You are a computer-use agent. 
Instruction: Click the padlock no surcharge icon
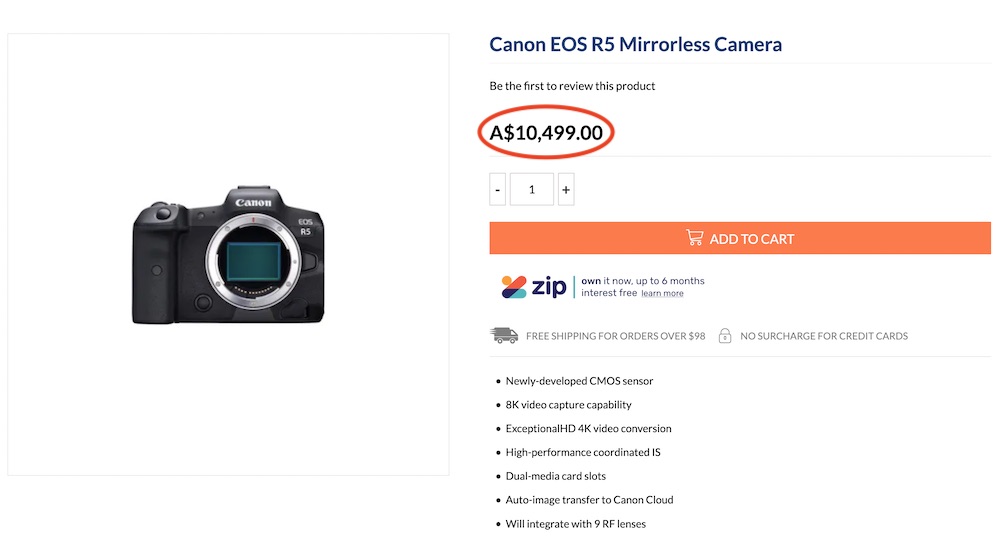point(724,335)
